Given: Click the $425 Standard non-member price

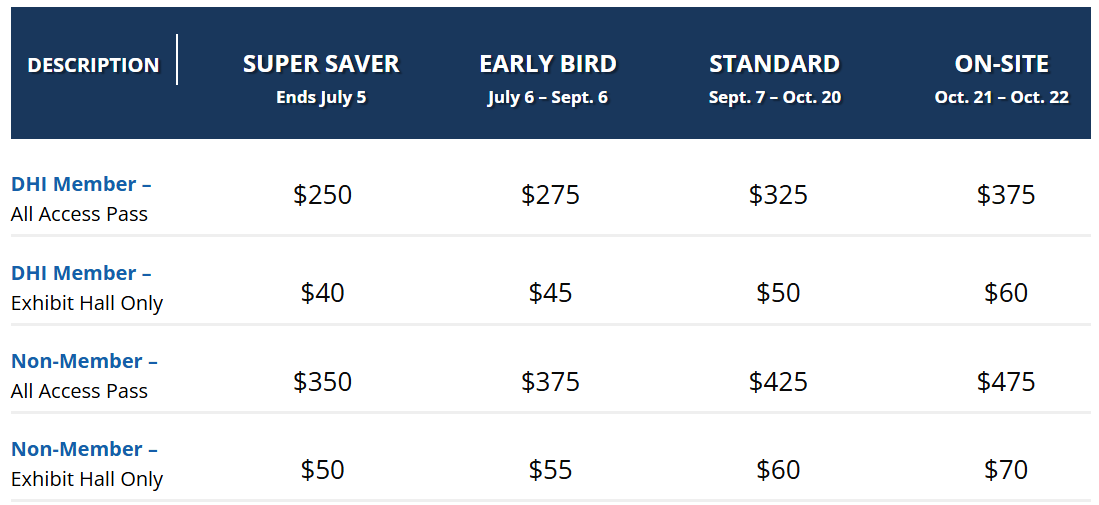Looking at the screenshot, I should [x=778, y=382].
